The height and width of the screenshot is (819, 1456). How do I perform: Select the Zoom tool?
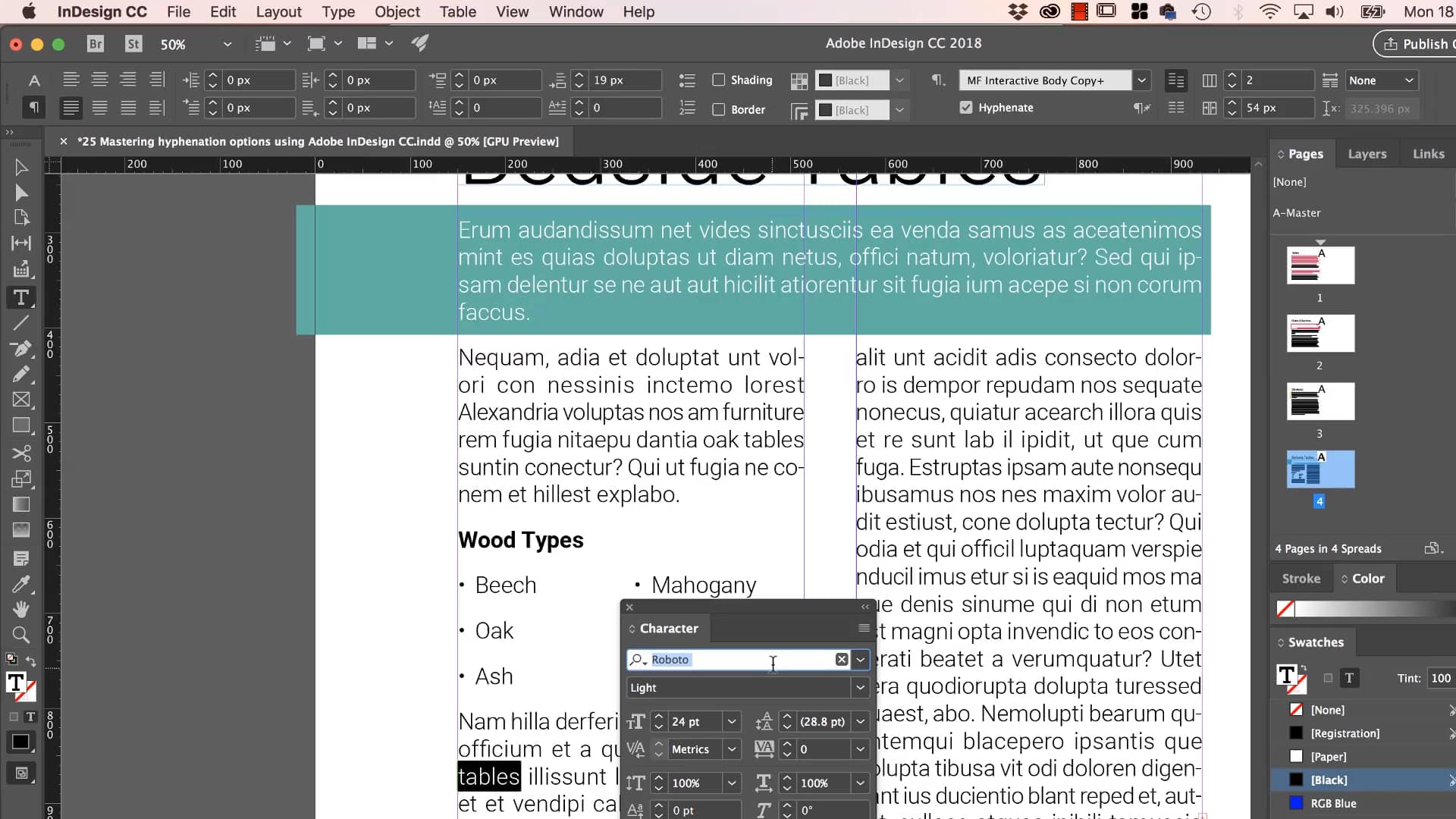coord(21,635)
